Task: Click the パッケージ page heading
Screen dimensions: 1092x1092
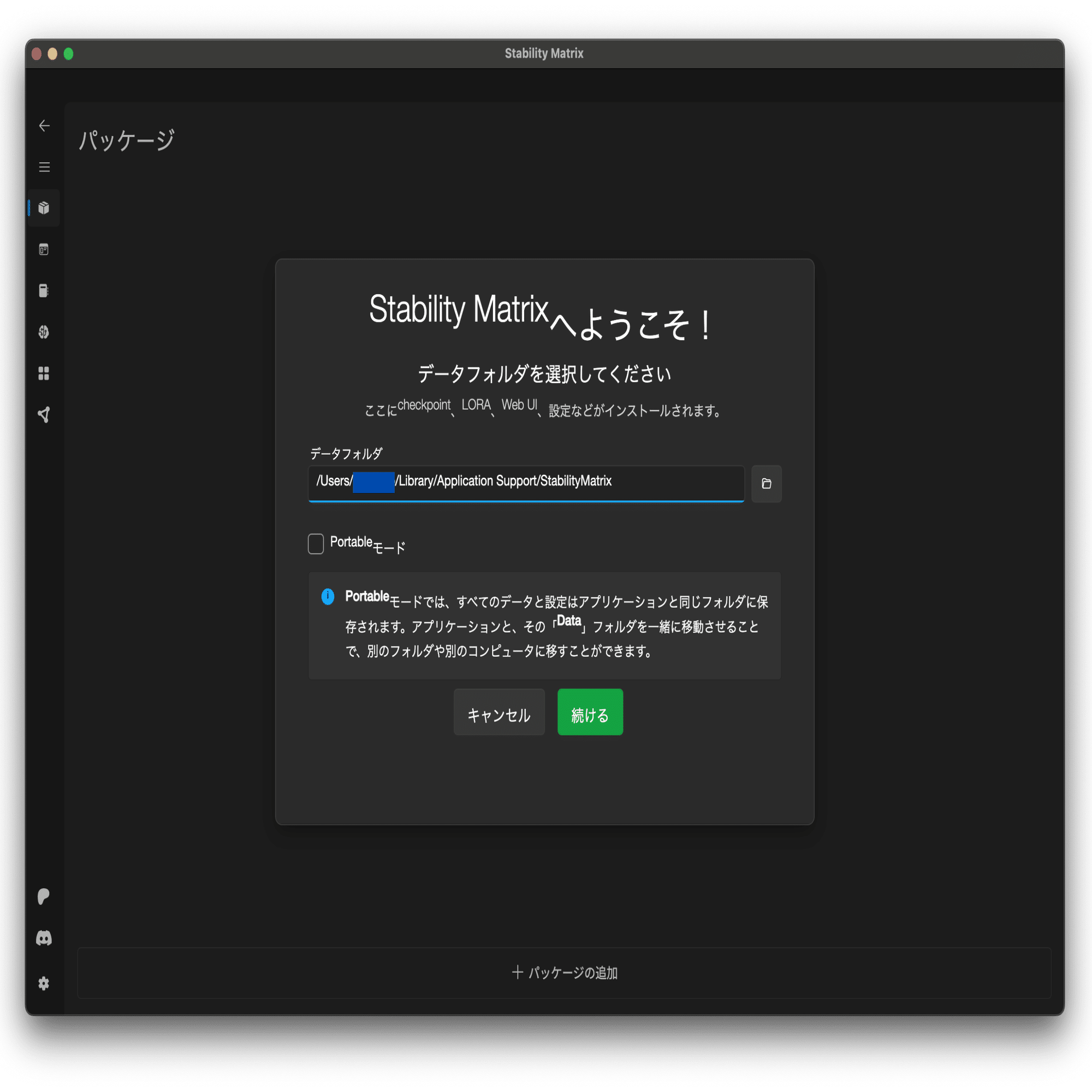Action: click(127, 140)
